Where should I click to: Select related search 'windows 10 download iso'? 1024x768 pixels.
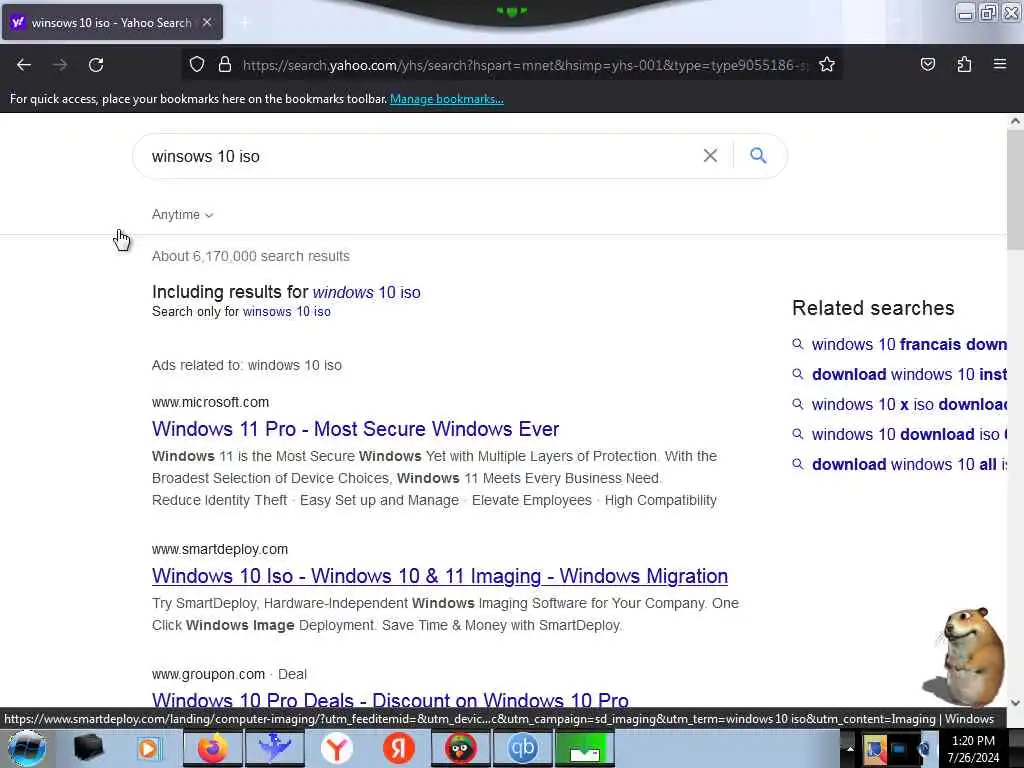pyautogui.click(x=908, y=434)
